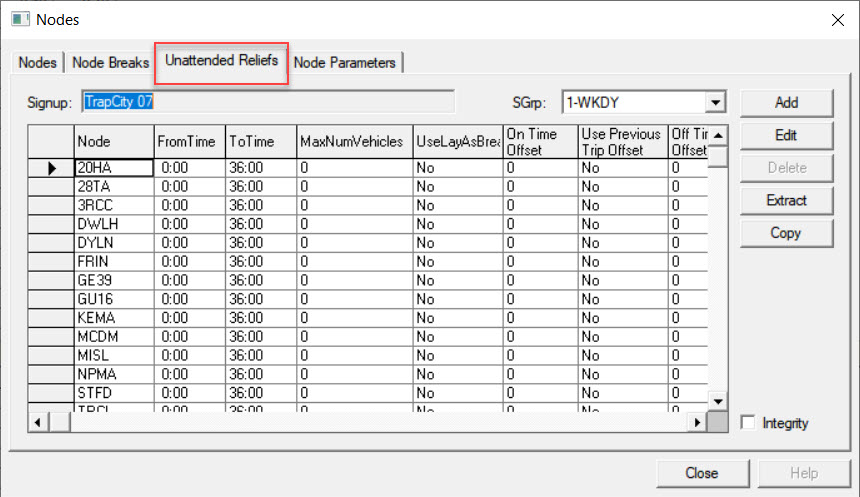
Task: Select the Node Parameters tab
Action: 345,63
